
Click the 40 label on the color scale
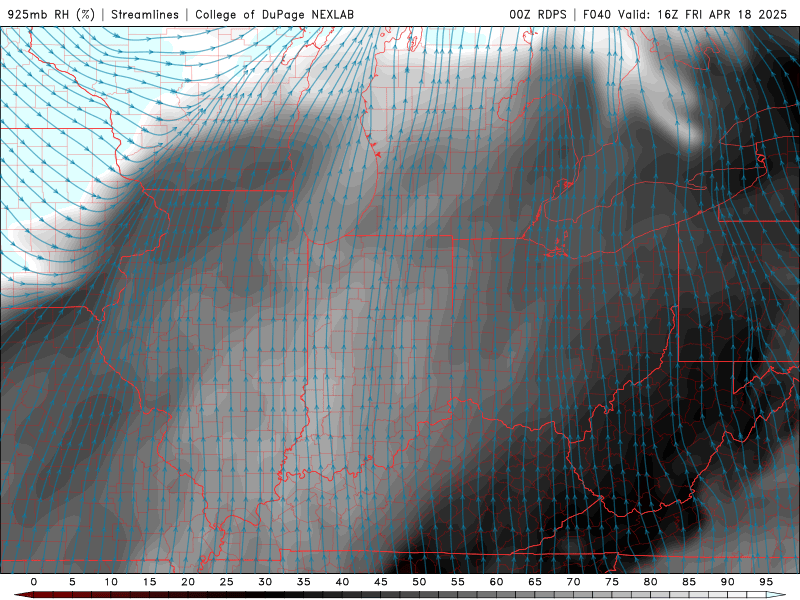(x=342, y=582)
